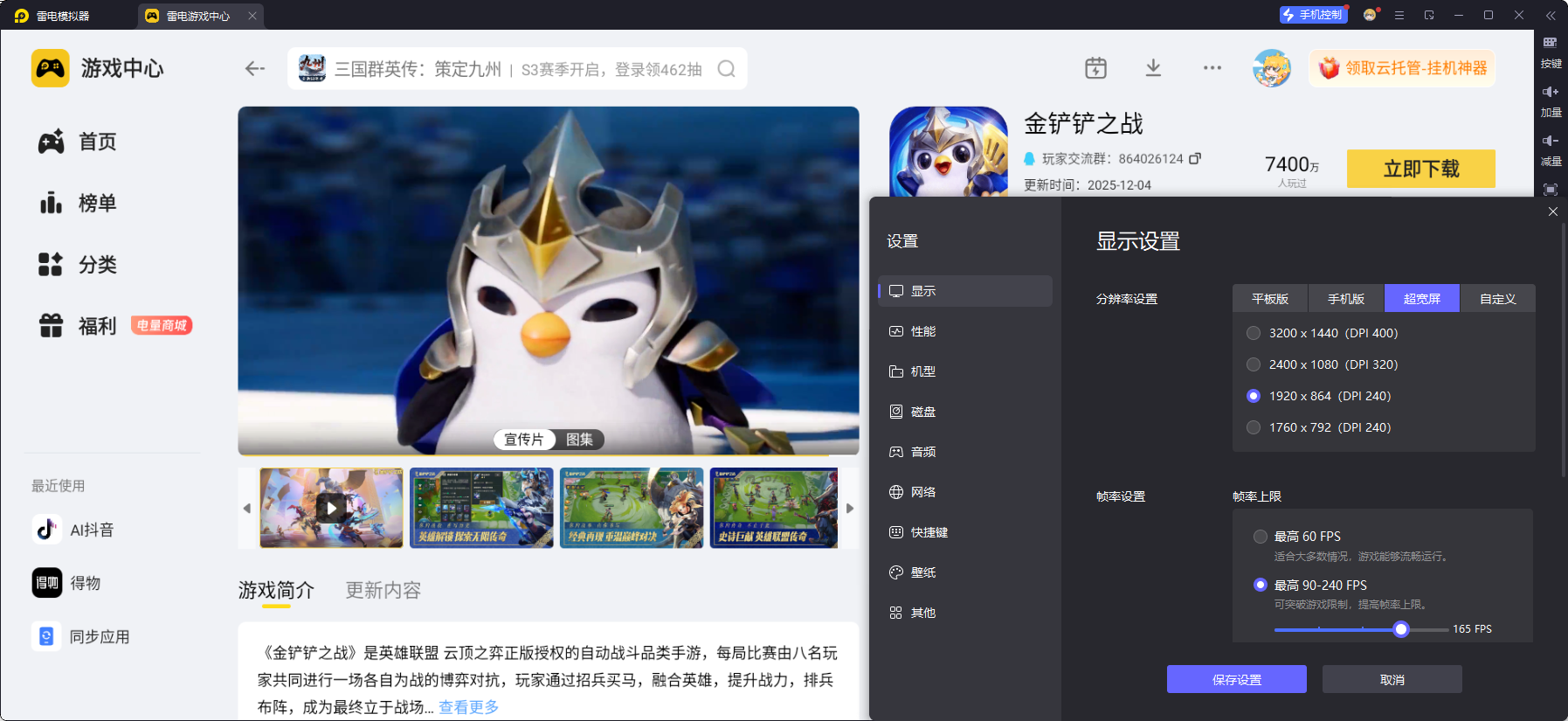This screenshot has width=1568, height=721.
Task: Launch 得物 from recent apps
Action: point(66,583)
